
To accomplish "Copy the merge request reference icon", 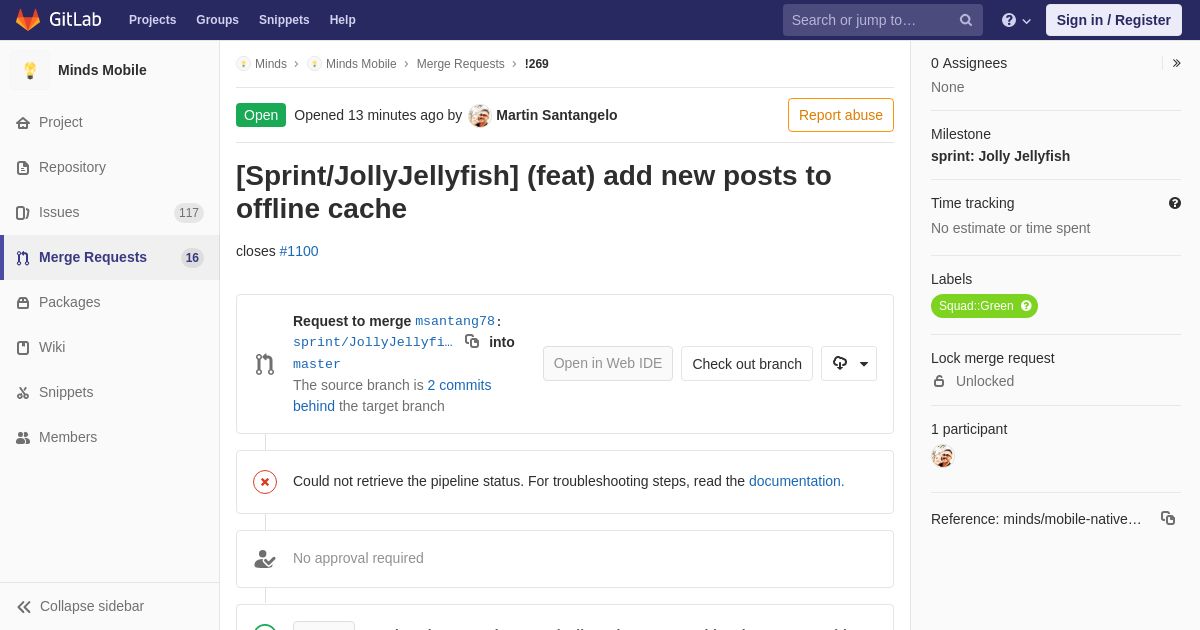I will 1168,518.
